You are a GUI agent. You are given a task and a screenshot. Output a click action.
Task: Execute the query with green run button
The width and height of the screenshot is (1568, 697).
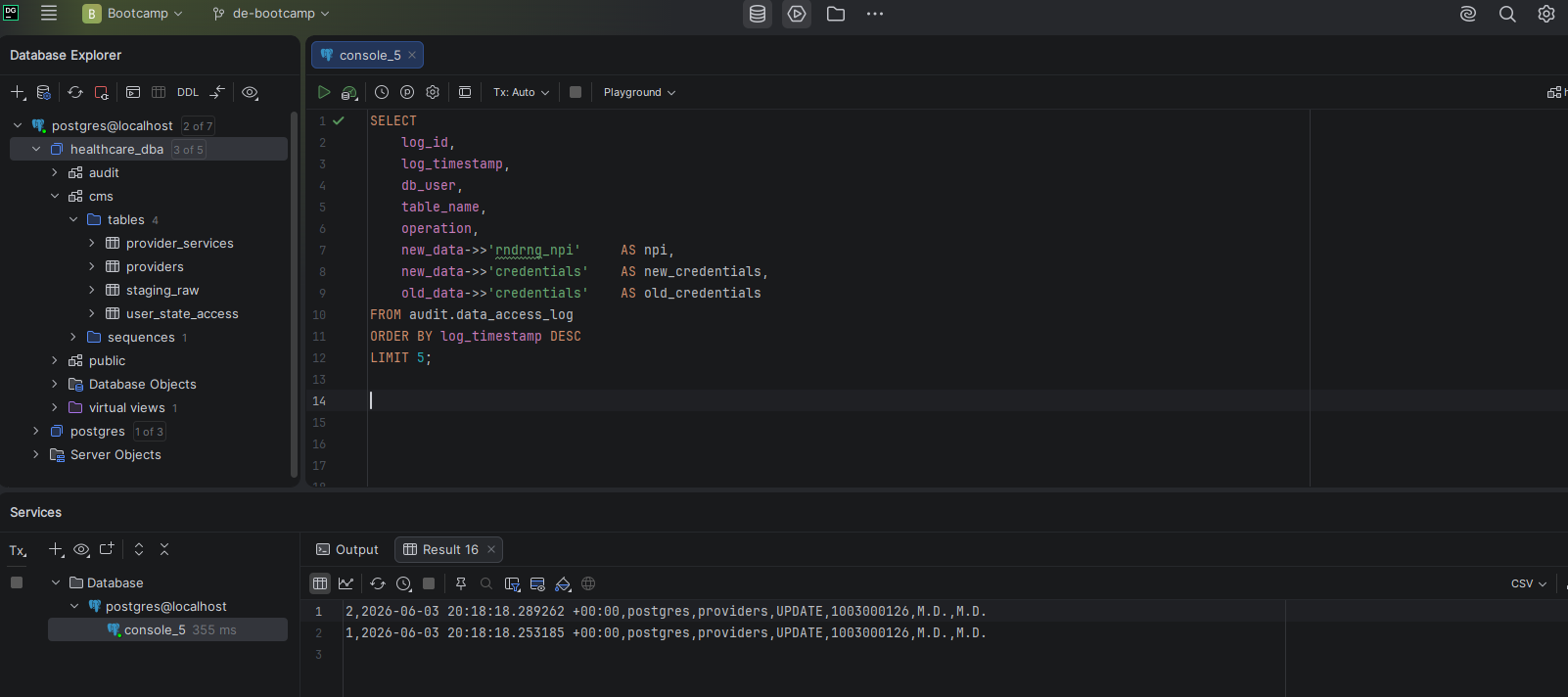click(x=324, y=92)
